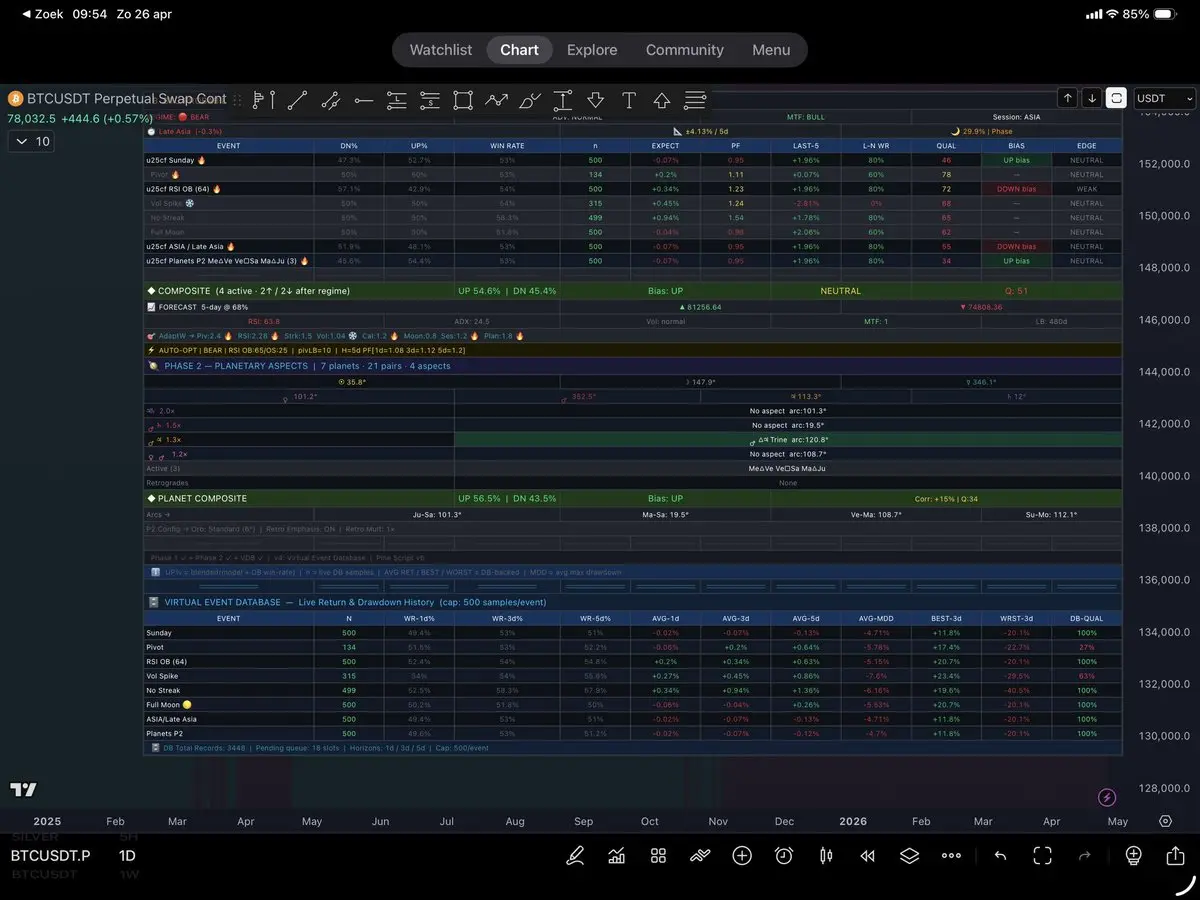This screenshot has width=1200, height=900.
Task: Switch to the Watchlist tab
Action: click(441, 50)
